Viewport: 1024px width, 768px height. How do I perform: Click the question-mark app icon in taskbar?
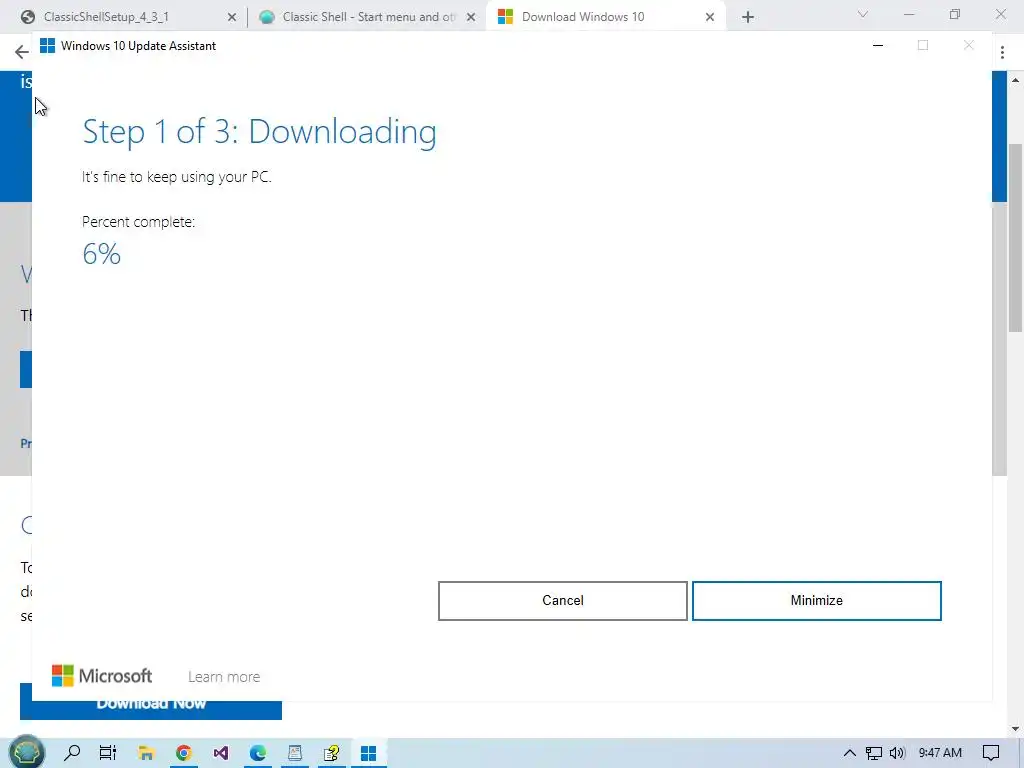pyautogui.click(x=332, y=753)
